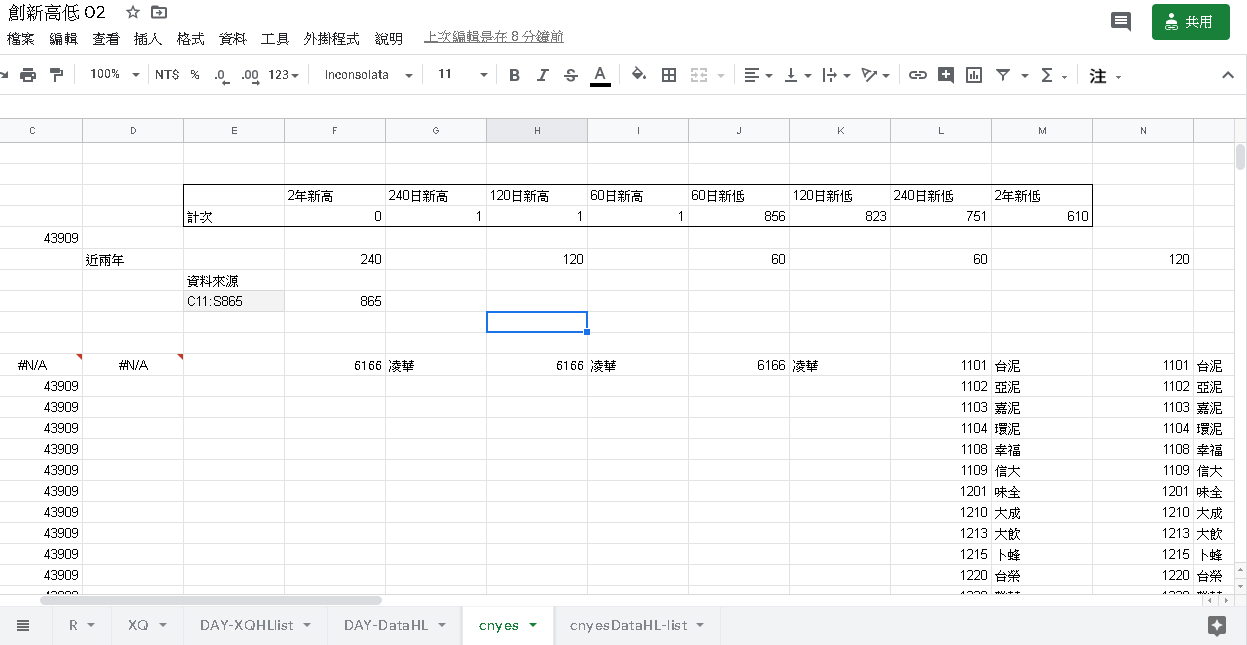Star this spreadsheet
The width and height of the screenshot is (1247, 645).
point(133,13)
